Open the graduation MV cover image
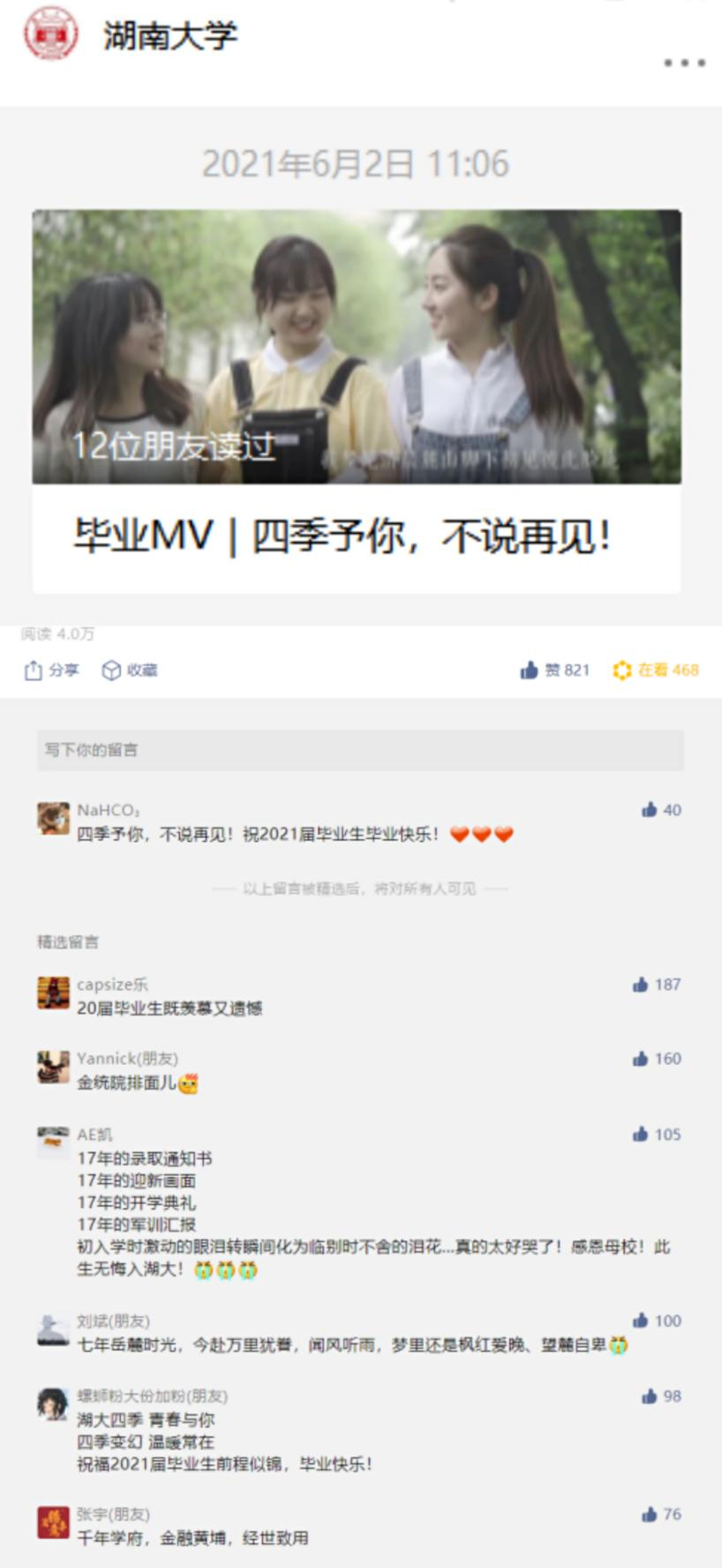722x1568 pixels. pyautogui.click(x=357, y=346)
